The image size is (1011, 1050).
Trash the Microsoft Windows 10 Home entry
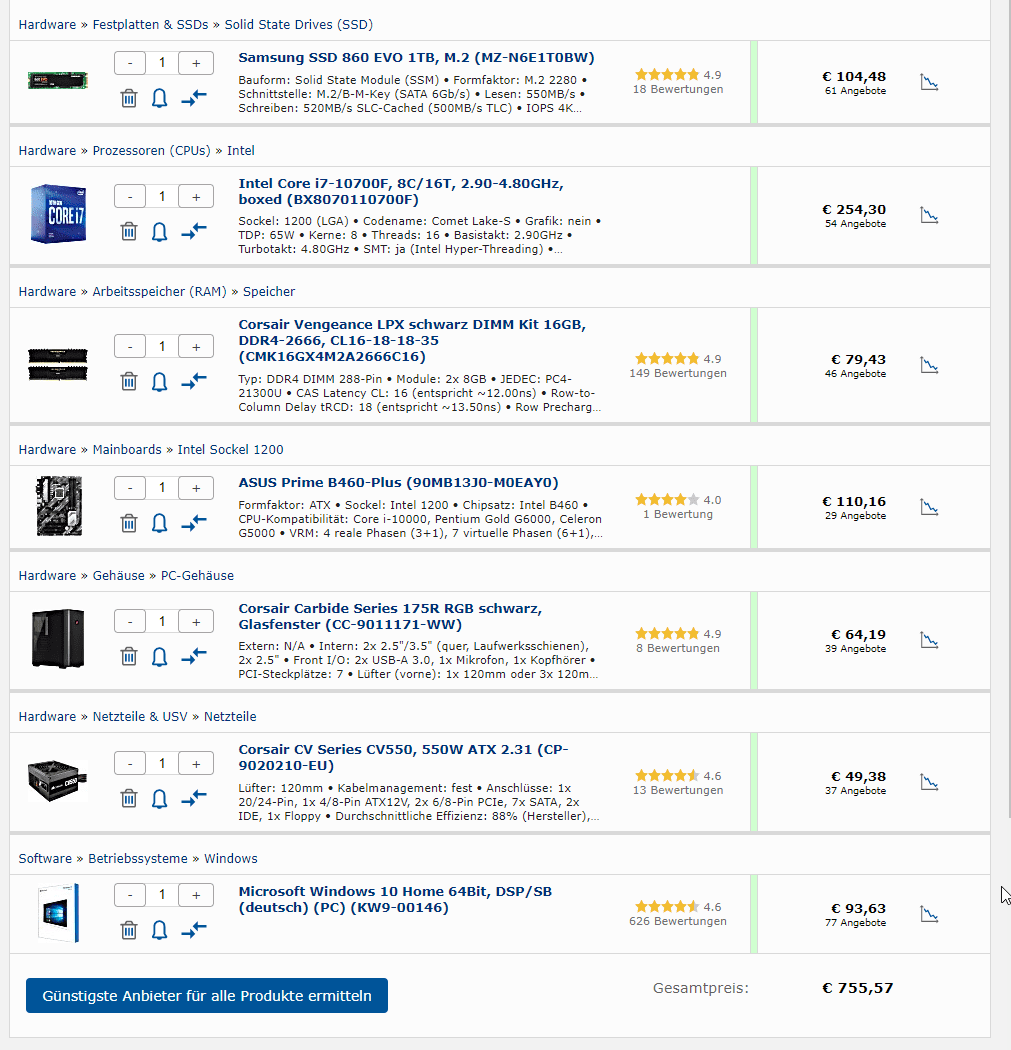(x=129, y=930)
